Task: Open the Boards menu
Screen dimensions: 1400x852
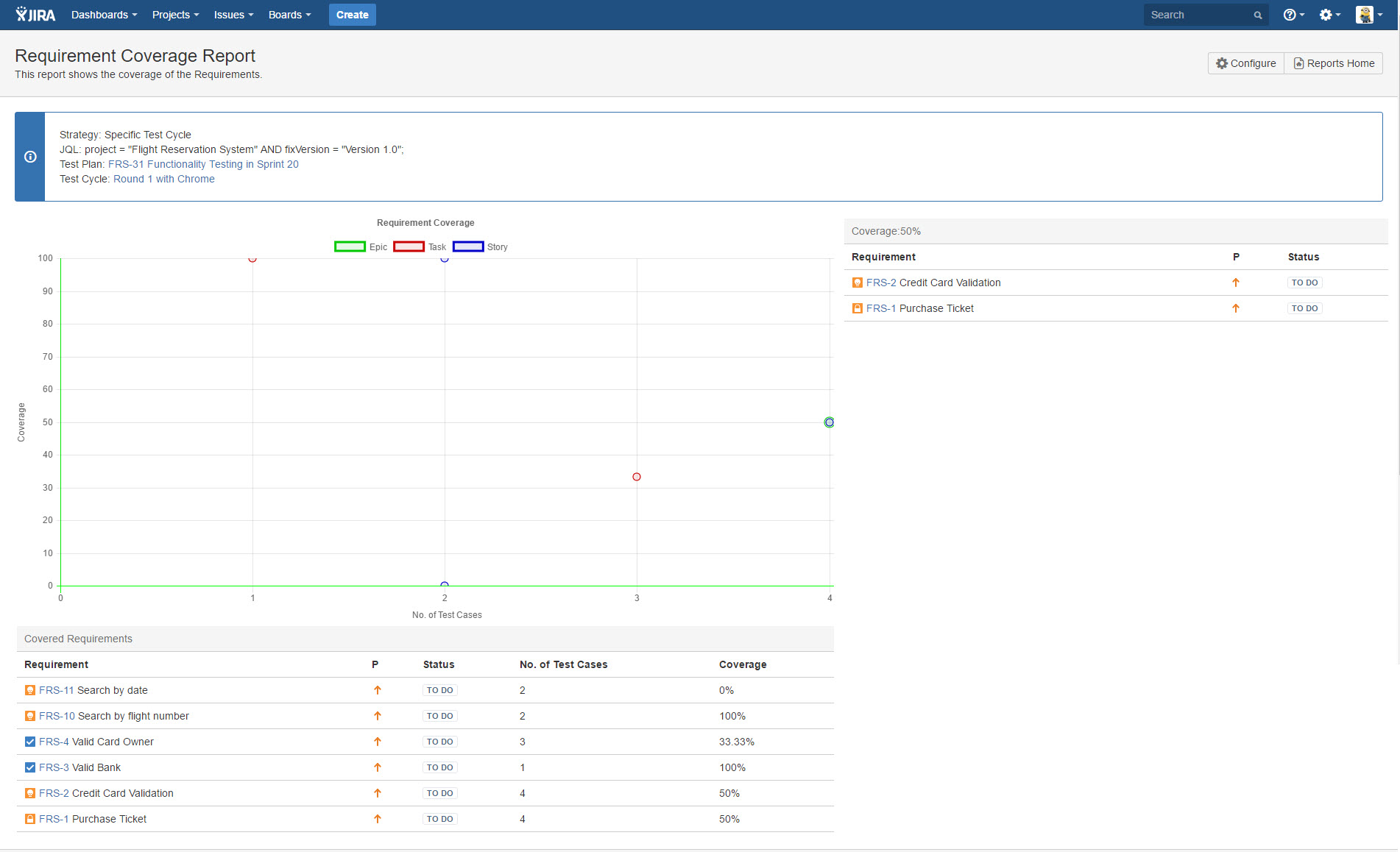Action: (289, 15)
